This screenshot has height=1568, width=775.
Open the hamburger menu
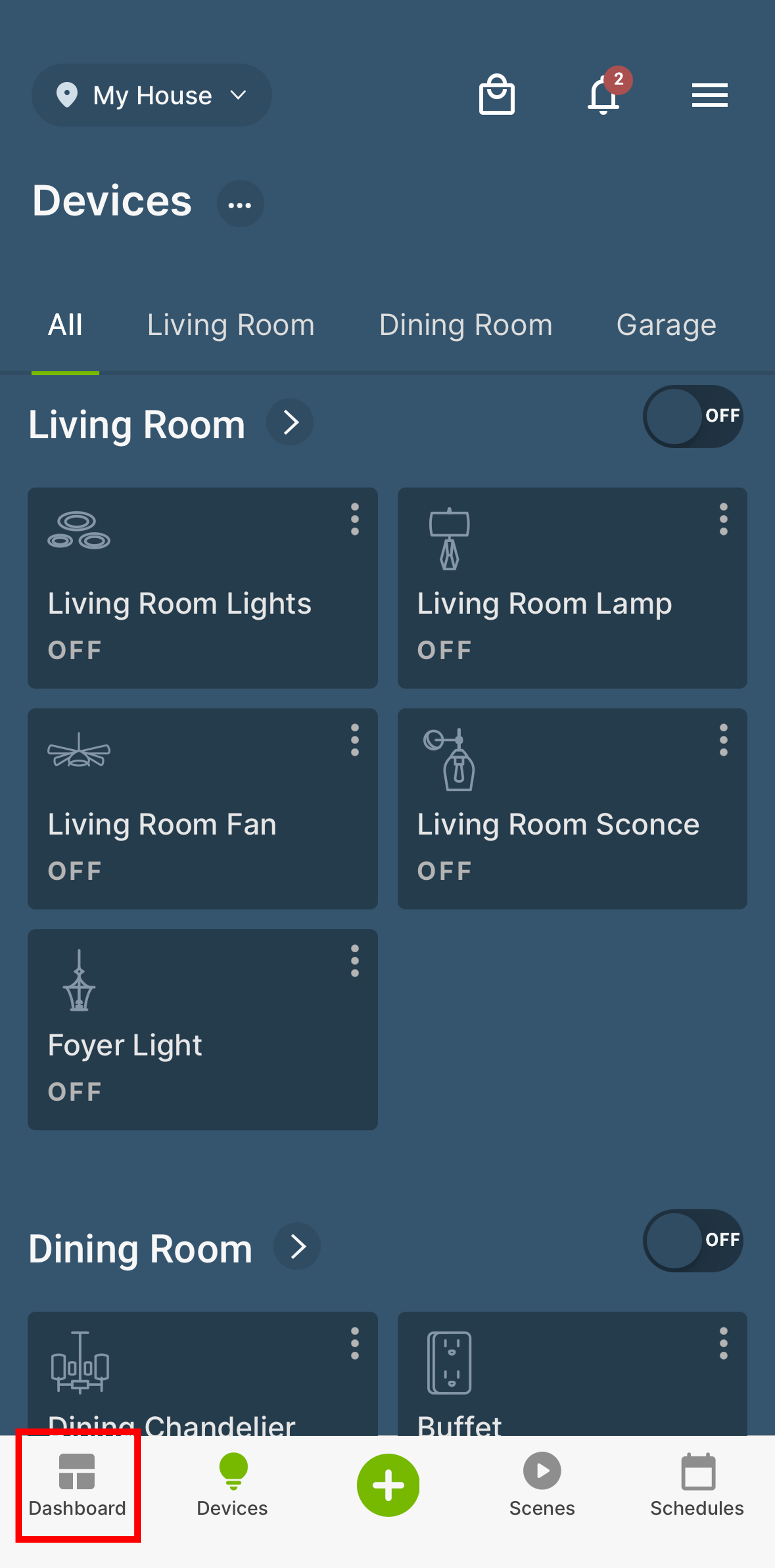709,95
